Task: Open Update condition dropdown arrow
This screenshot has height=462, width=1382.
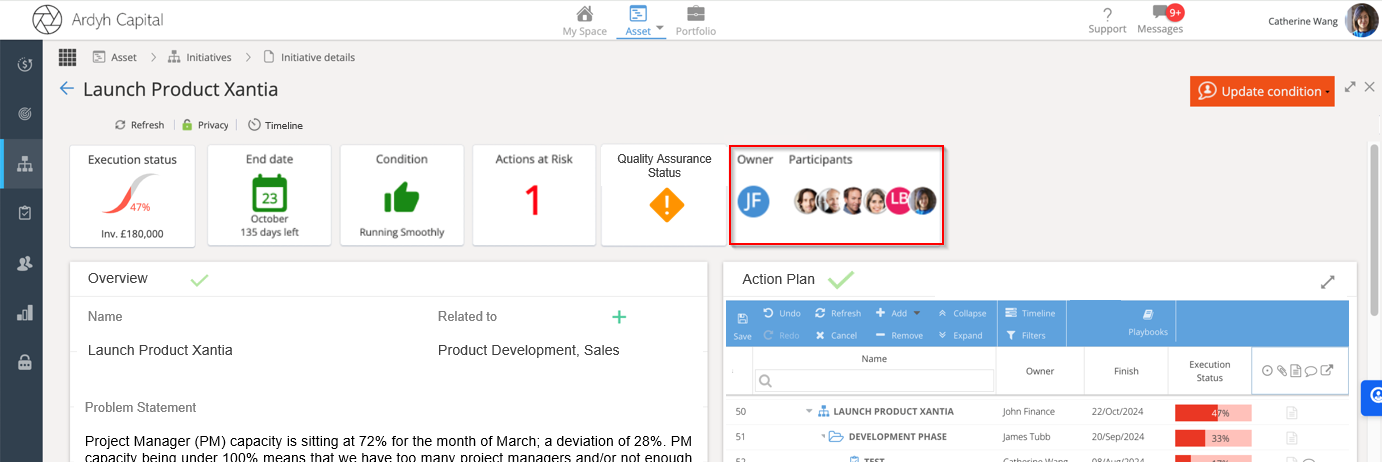Action: point(1328,92)
